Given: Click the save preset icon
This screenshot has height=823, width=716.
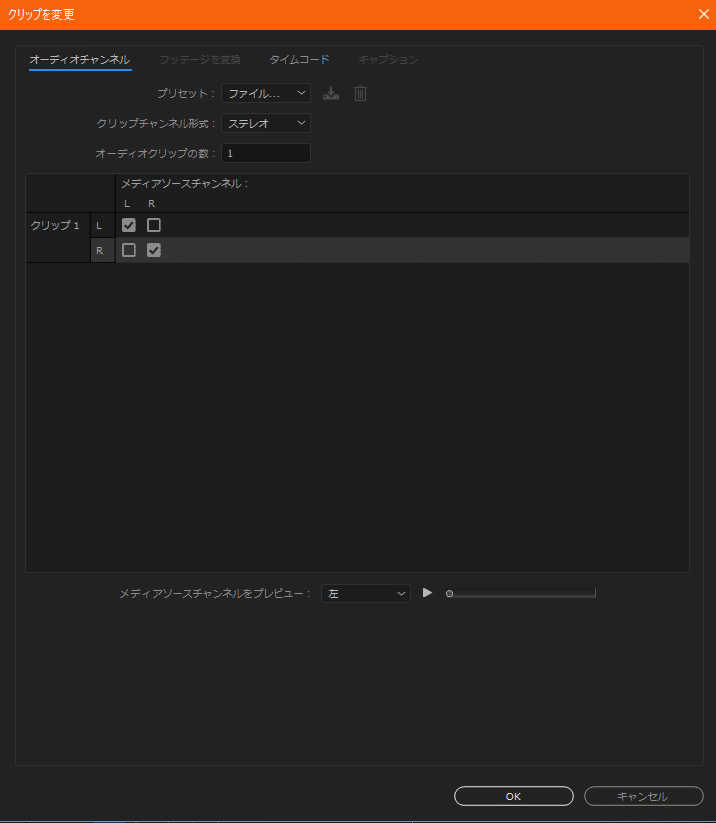Looking at the screenshot, I should point(331,93).
